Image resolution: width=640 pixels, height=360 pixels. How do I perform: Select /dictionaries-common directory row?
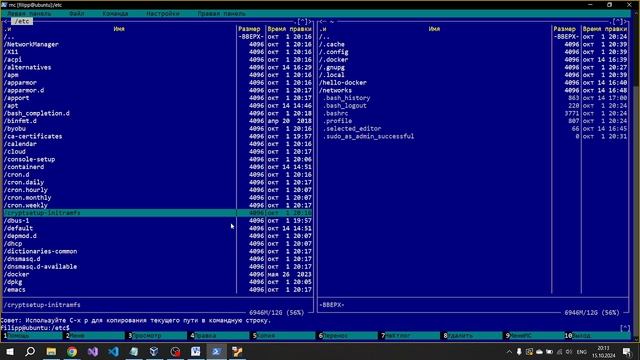click(158, 251)
